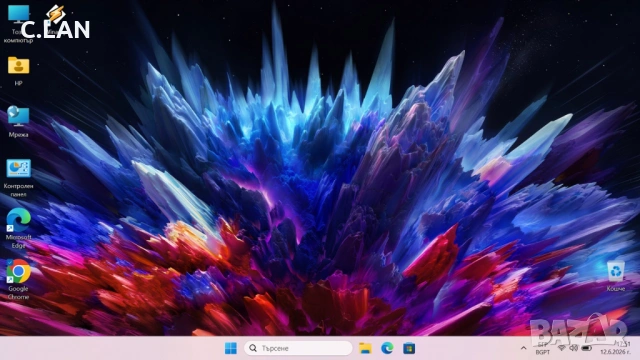This screenshot has width=640, height=360.
Task: Open the Wi-Fi network tray icon
Action: point(562,348)
